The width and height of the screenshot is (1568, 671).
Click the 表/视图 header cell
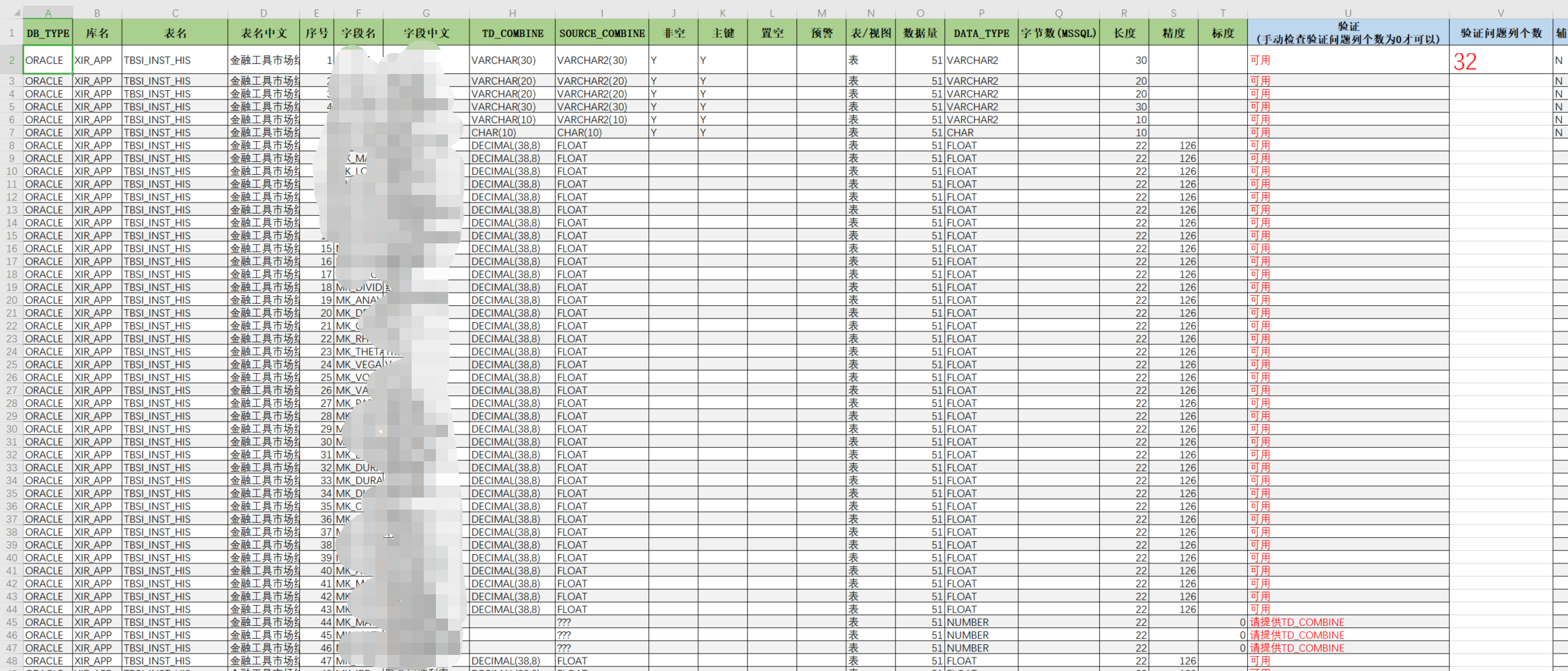tap(870, 32)
